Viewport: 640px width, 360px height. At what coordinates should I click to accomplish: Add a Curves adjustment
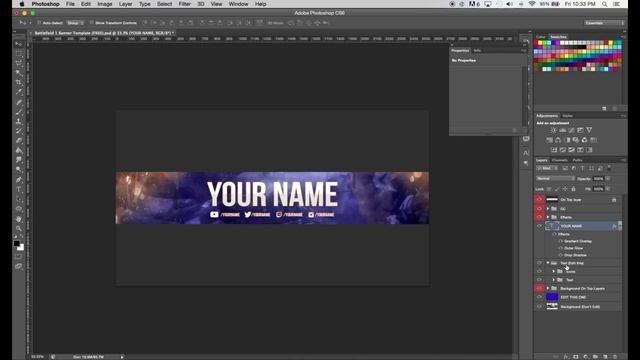point(571,130)
